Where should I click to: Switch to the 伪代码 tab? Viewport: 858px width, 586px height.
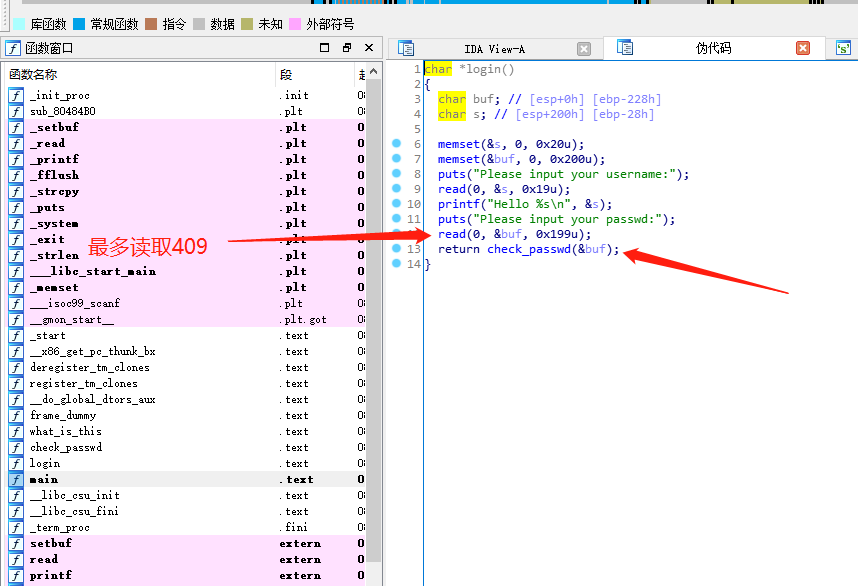[x=713, y=48]
